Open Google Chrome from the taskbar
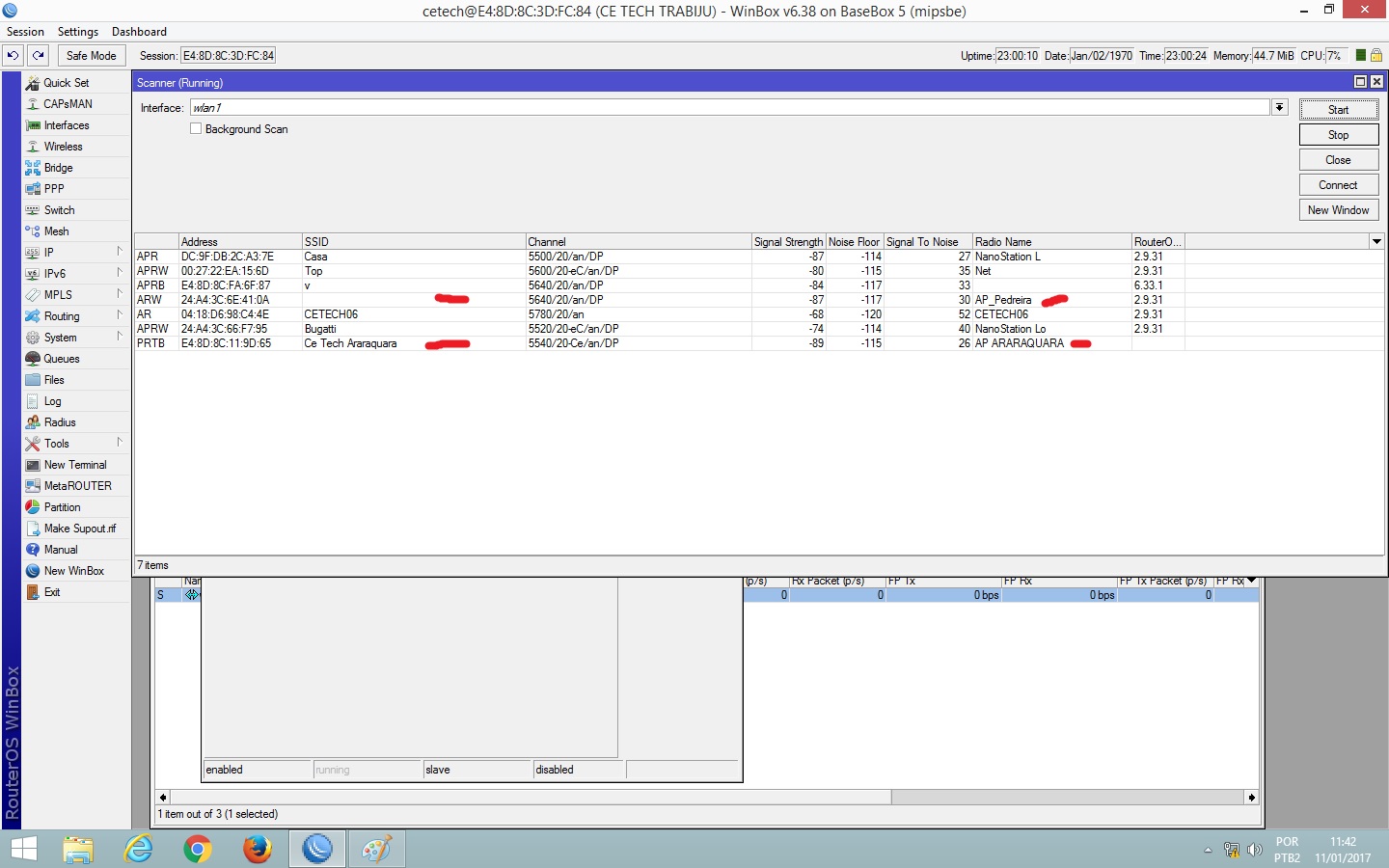 coord(198,849)
